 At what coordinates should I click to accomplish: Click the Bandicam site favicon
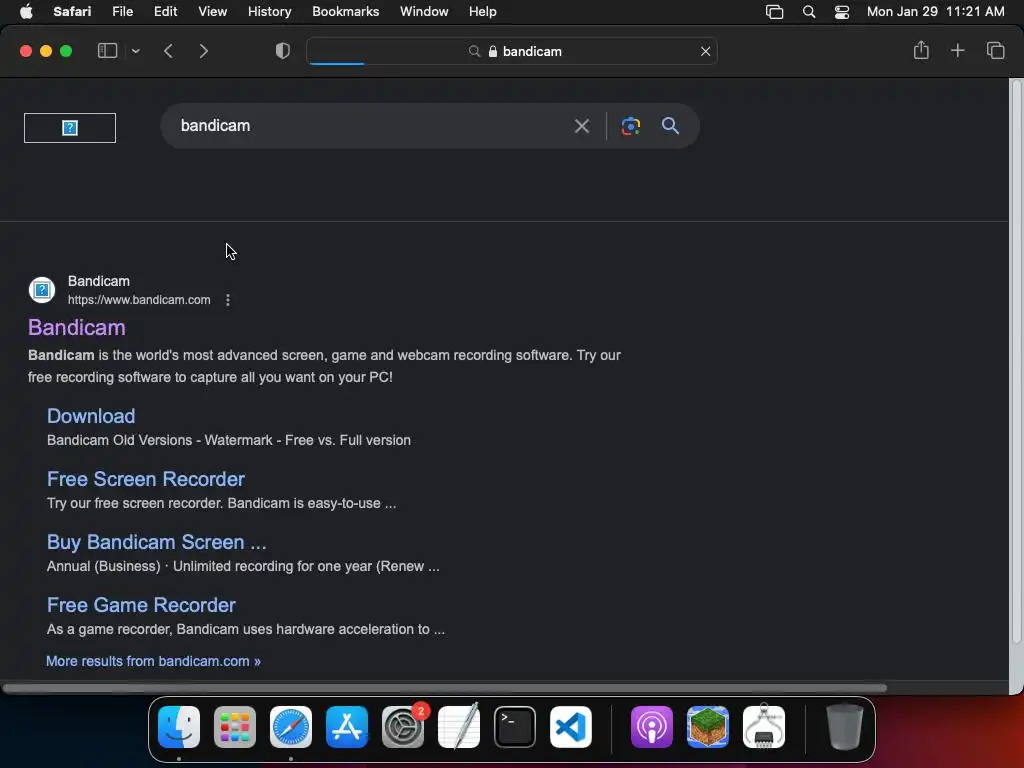pos(42,290)
